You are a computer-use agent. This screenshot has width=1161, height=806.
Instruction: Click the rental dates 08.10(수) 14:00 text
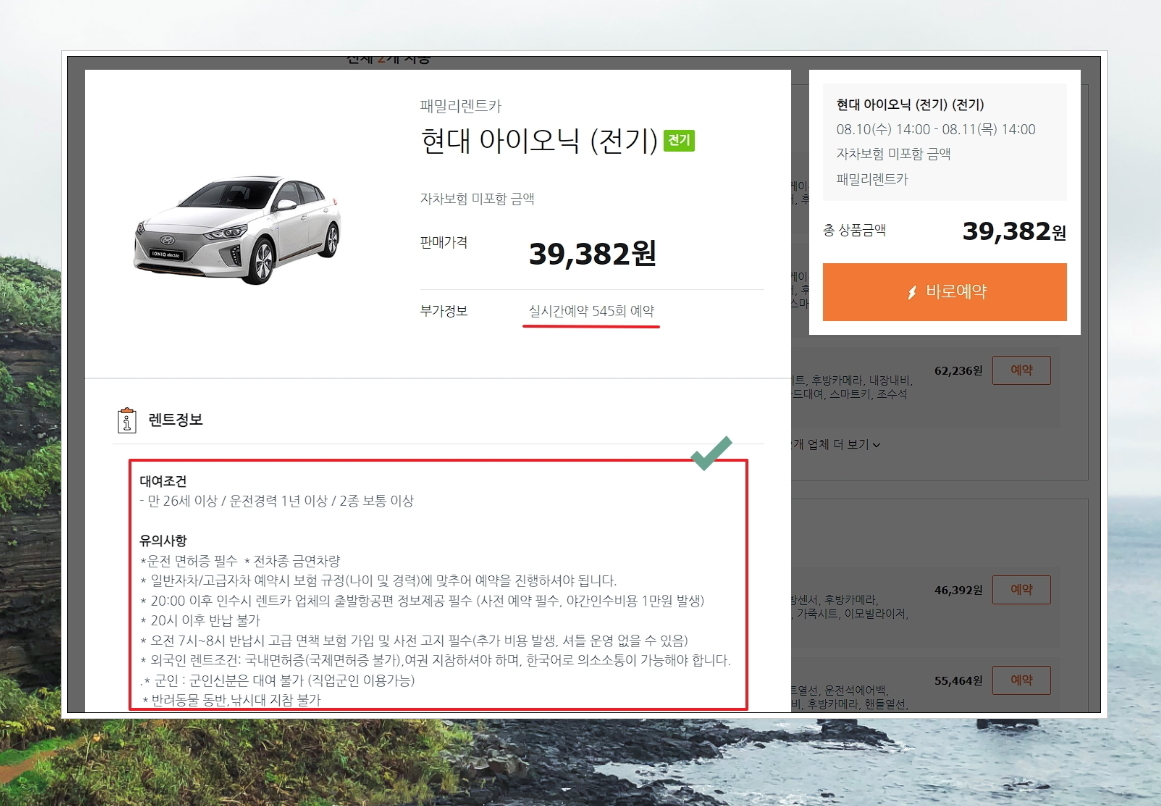tap(936, 130)
